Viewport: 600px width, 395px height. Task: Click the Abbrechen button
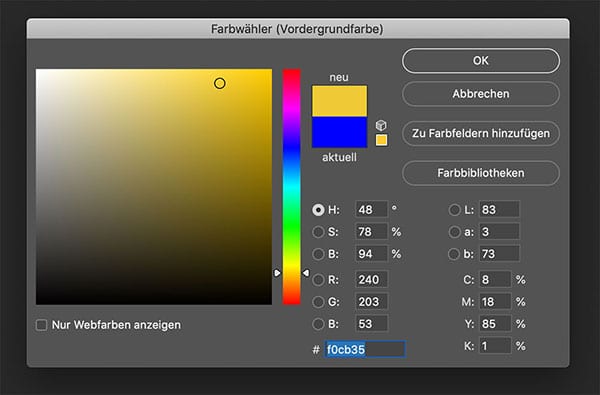pos(481,94)
